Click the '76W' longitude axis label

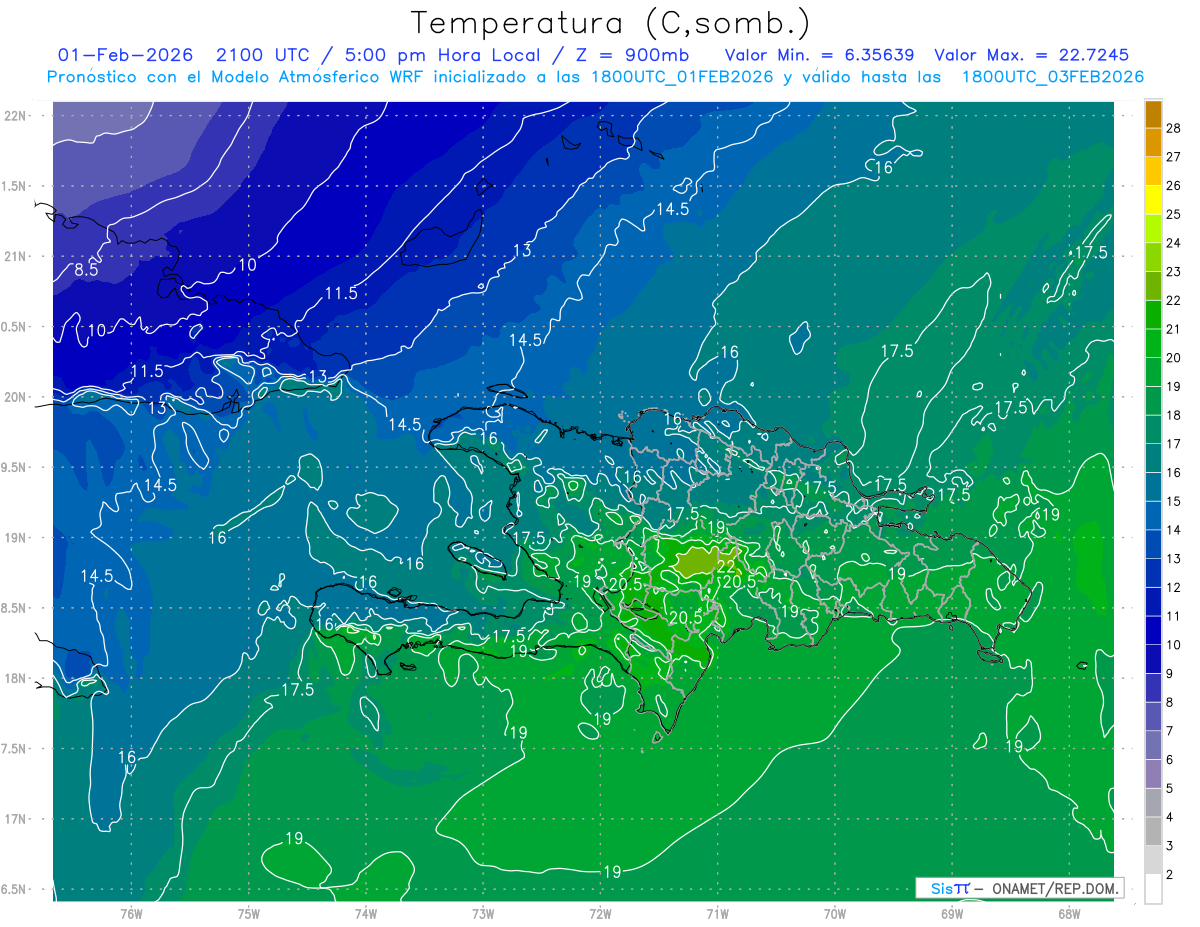point(131,913)
